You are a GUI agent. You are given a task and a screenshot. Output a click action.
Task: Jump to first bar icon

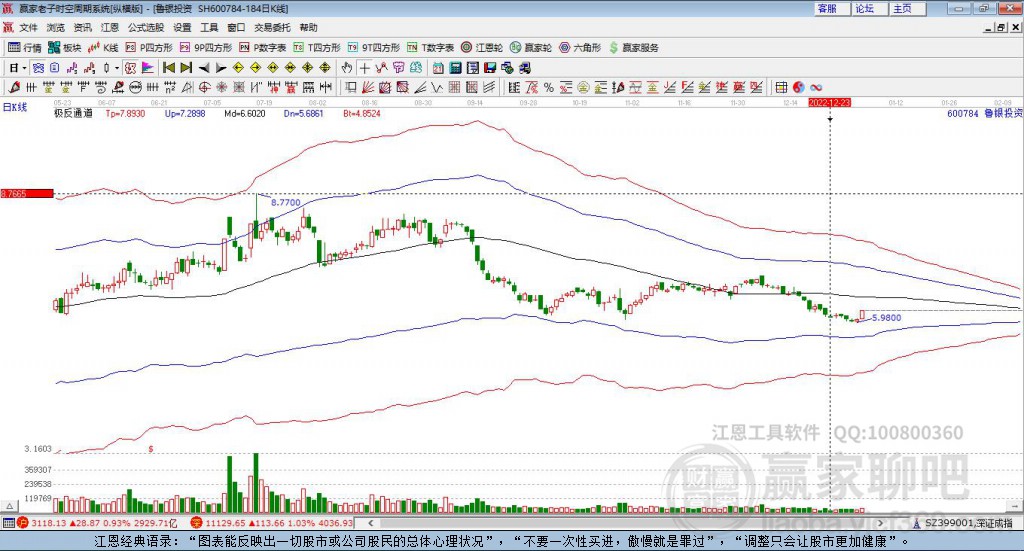168,68
